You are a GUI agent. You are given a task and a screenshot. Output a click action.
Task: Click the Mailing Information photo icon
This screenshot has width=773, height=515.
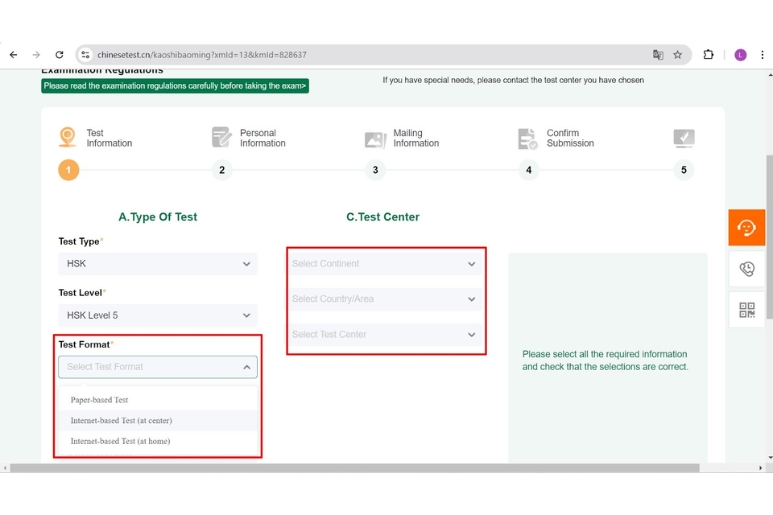click(x=375, y=139)
